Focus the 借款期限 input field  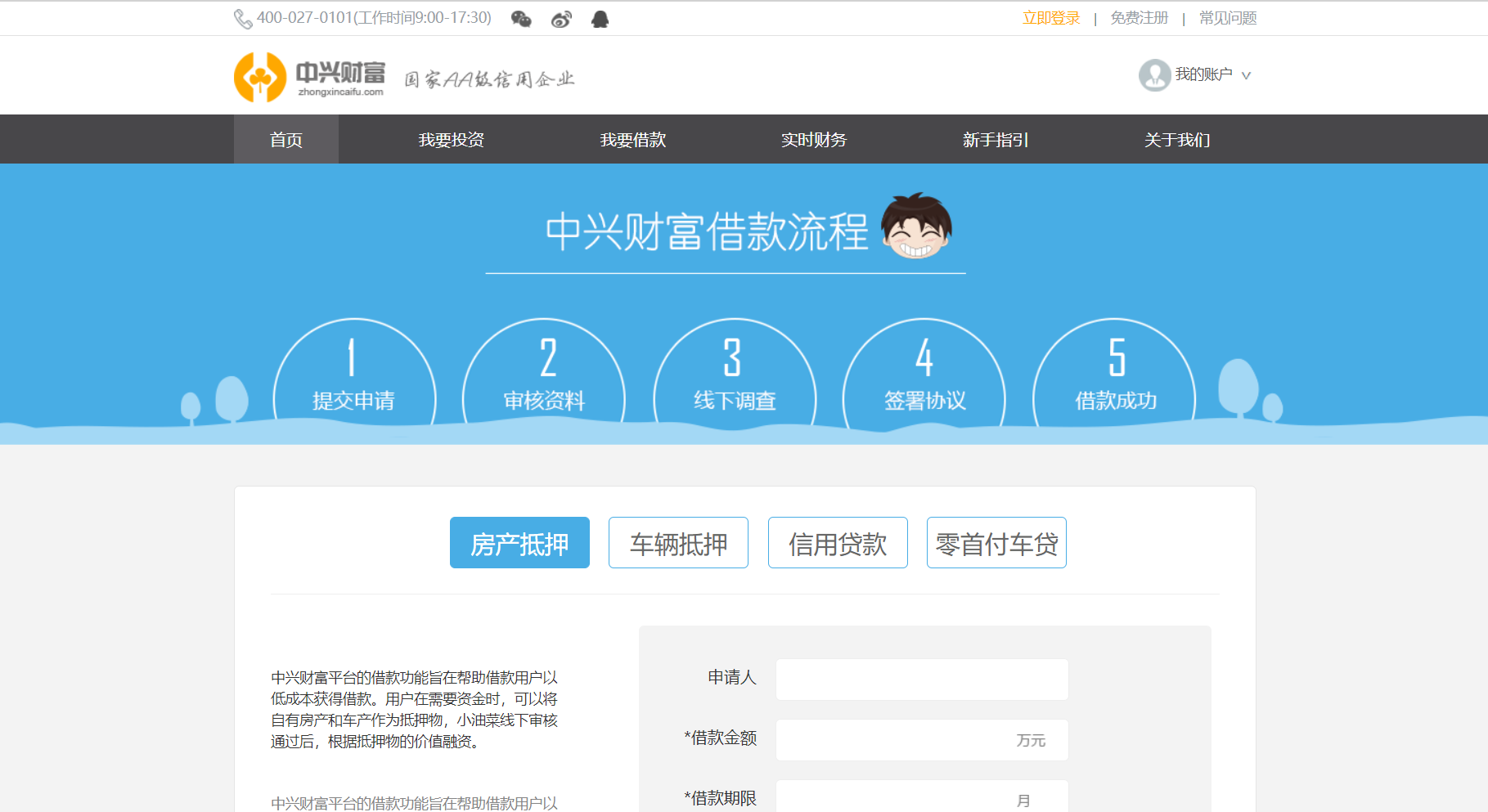tap(922, 796)
